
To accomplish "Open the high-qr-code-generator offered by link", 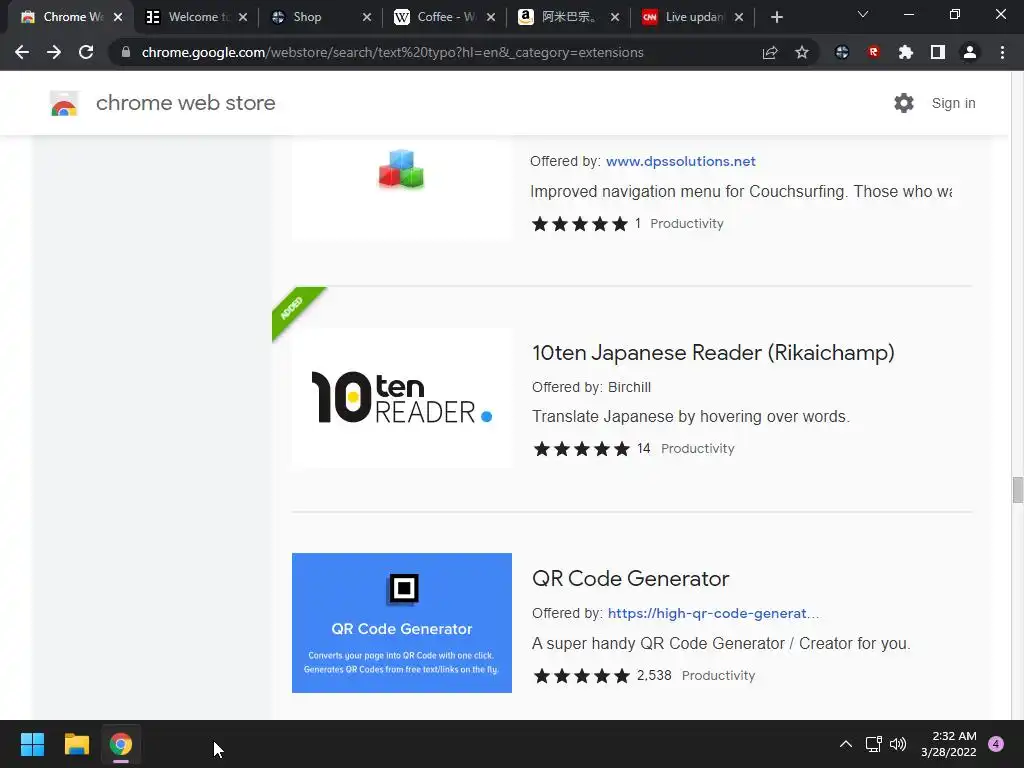I will pos(713,613).
